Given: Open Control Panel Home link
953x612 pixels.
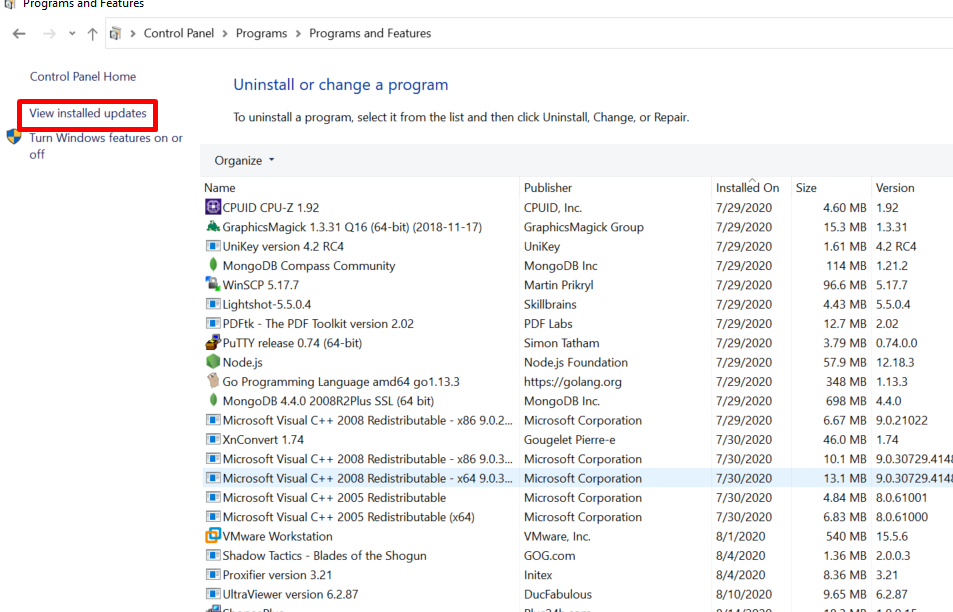Looking at the screenshot, I should [x=83, y=77].
